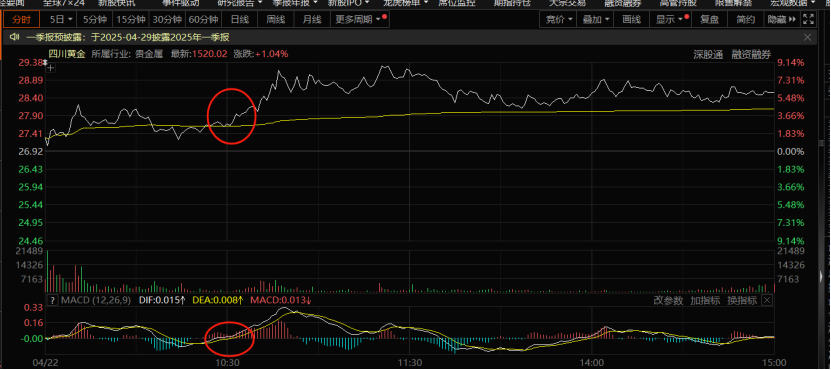Close the MACD indicator panel

pos(766,301)
